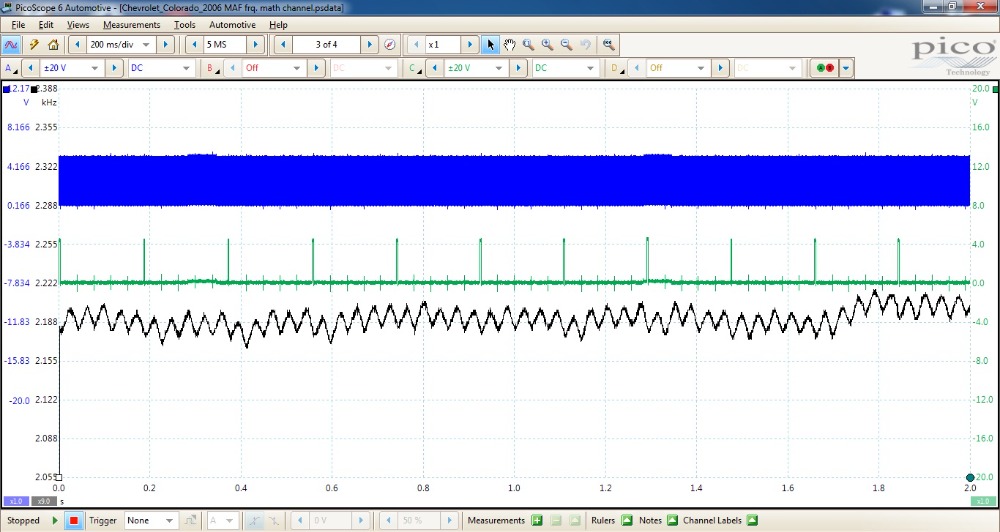1000x532 pixels.
Task: Click the Auto setup lightning icon
Action: (x=34, y=45)
